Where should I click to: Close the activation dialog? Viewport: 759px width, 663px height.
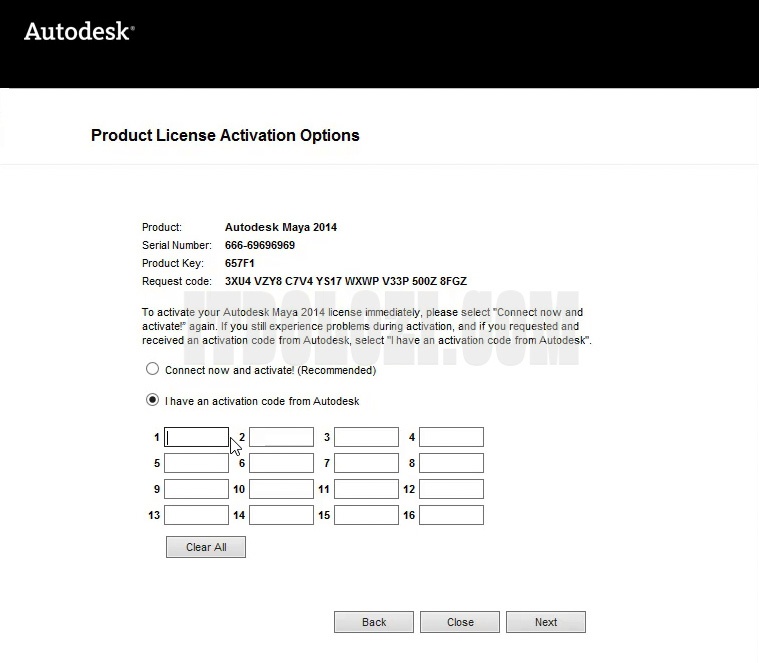(x=460, y=622)
